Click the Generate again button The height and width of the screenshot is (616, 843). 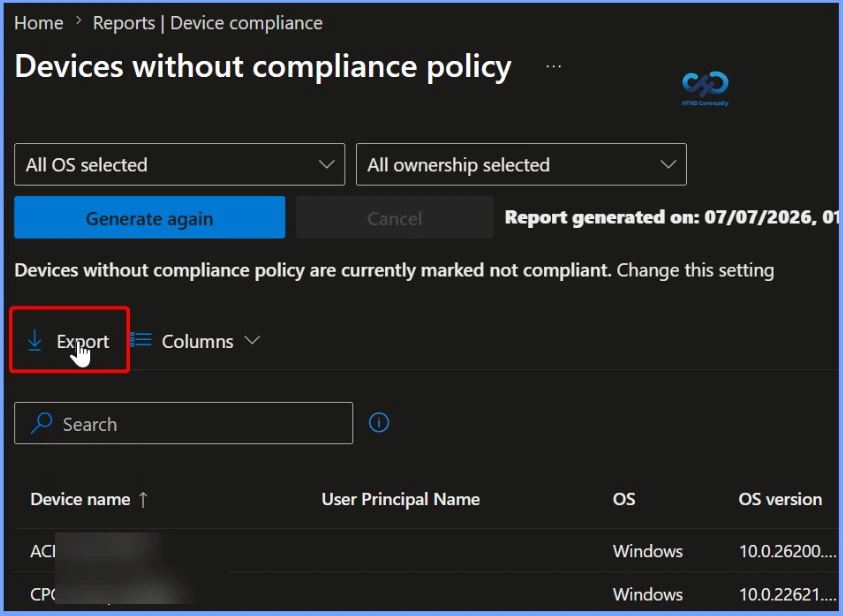click(149, 218)
